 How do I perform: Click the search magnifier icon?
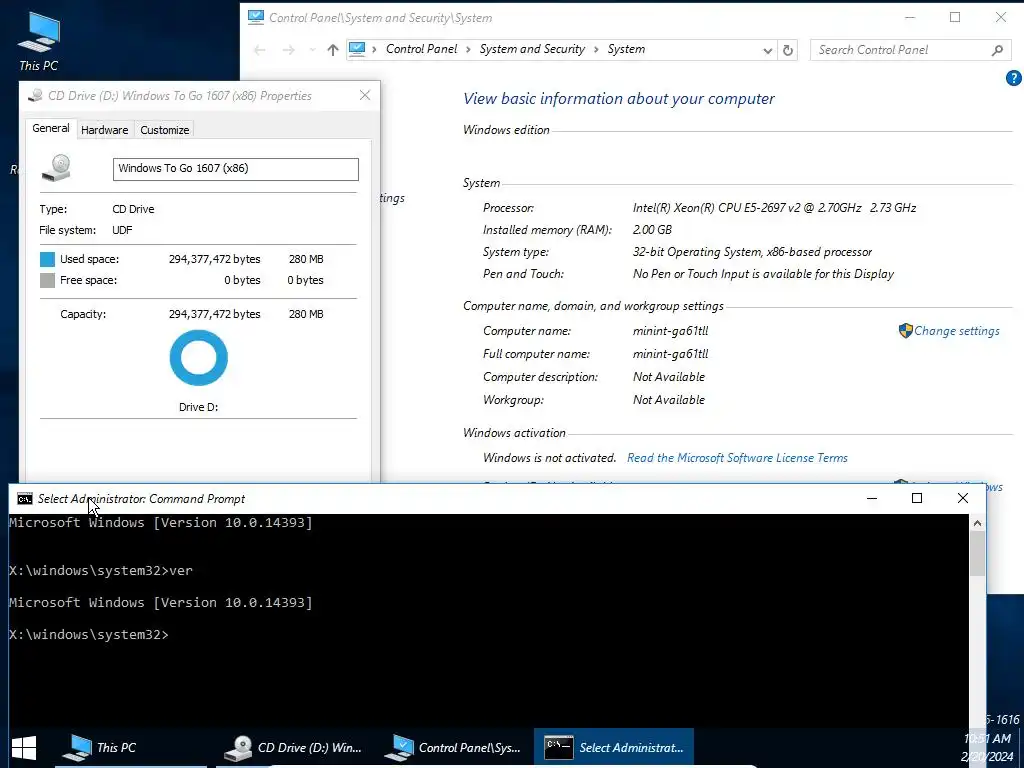click(997, 50)
